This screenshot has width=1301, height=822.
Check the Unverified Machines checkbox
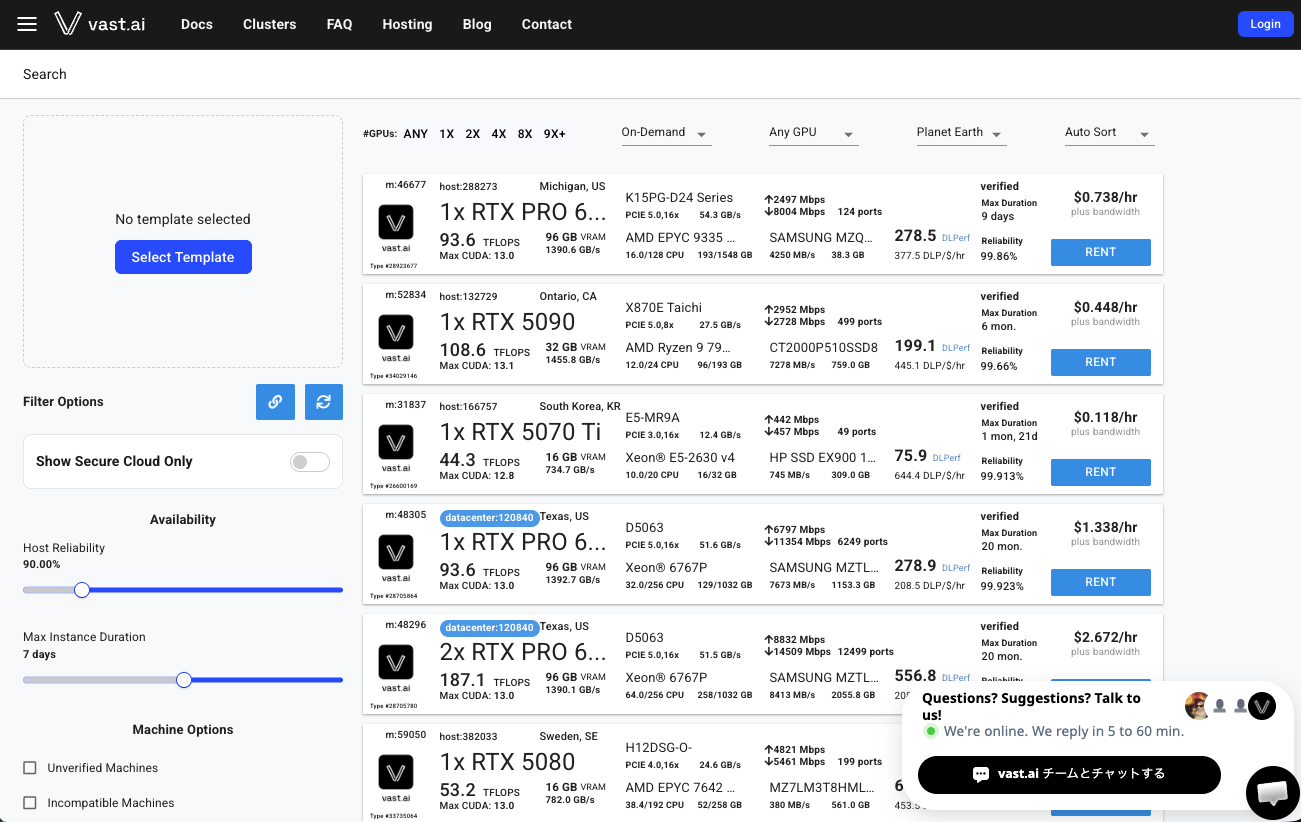(x=30, y=768)
